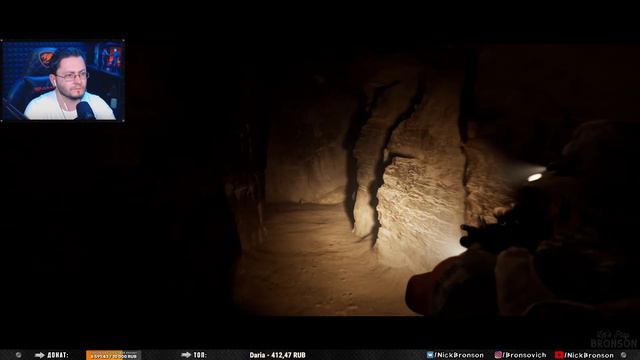640x360 pixels.
Task: Click the arrow icon before ДОНАТ
Action: tap(40, 355)
